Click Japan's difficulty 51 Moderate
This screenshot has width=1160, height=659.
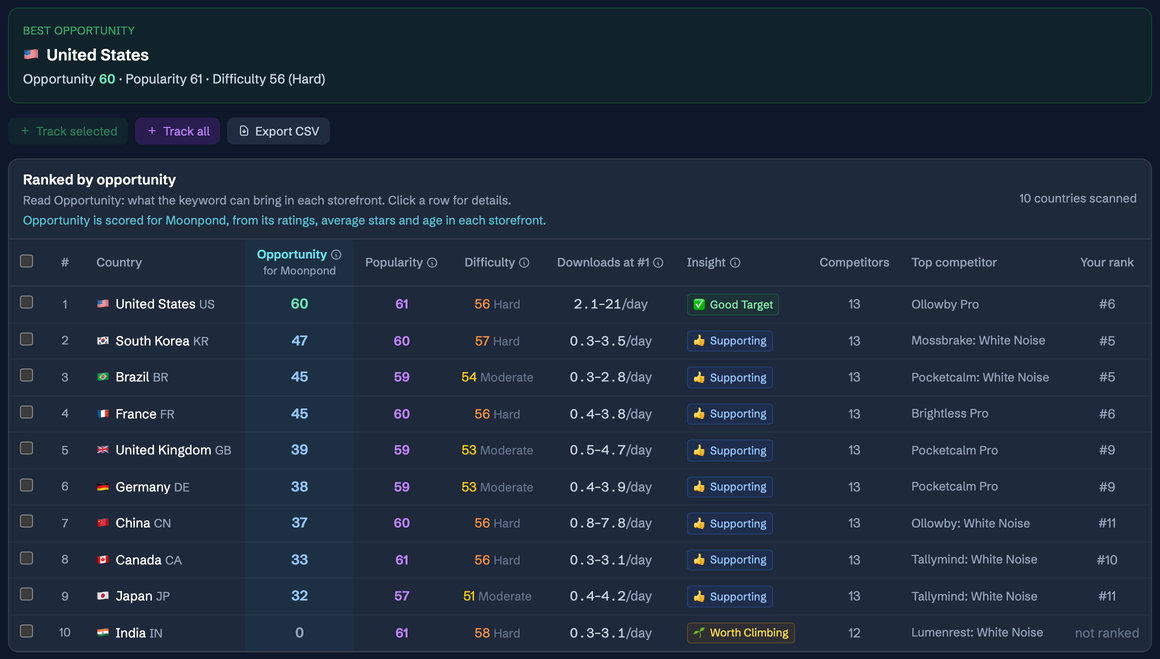(x=497, y=596)
